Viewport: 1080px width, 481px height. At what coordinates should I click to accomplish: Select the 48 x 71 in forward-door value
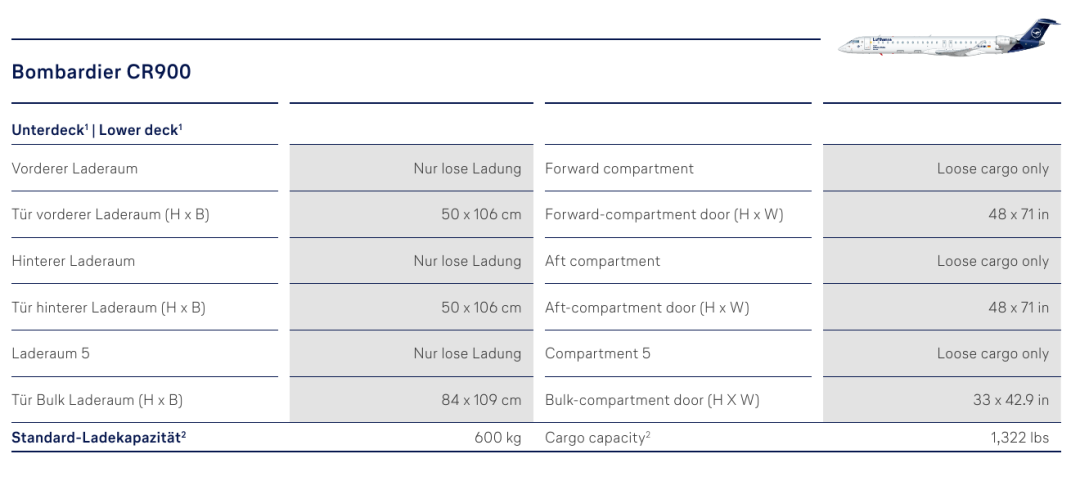click(1019, 214)
